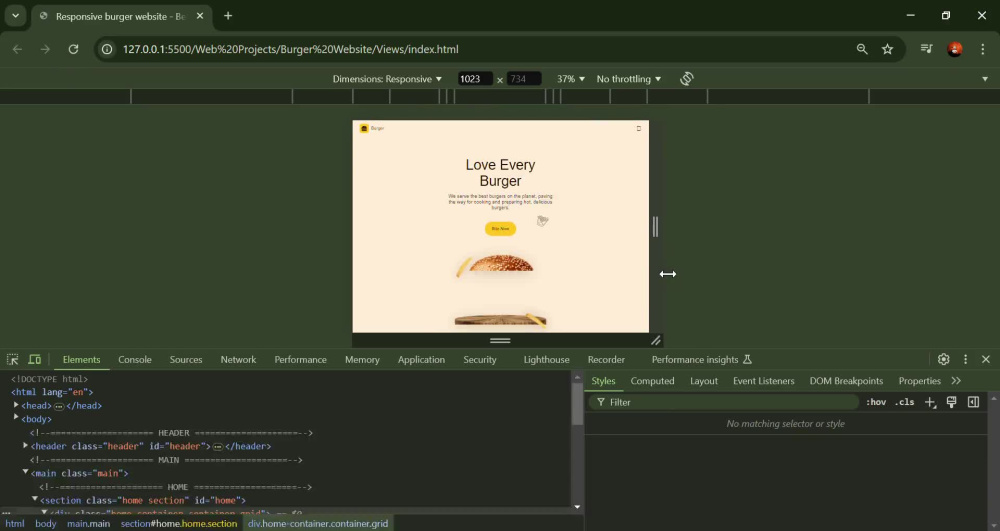
Task: Open a new browser tab
Action: pos(228,16)
